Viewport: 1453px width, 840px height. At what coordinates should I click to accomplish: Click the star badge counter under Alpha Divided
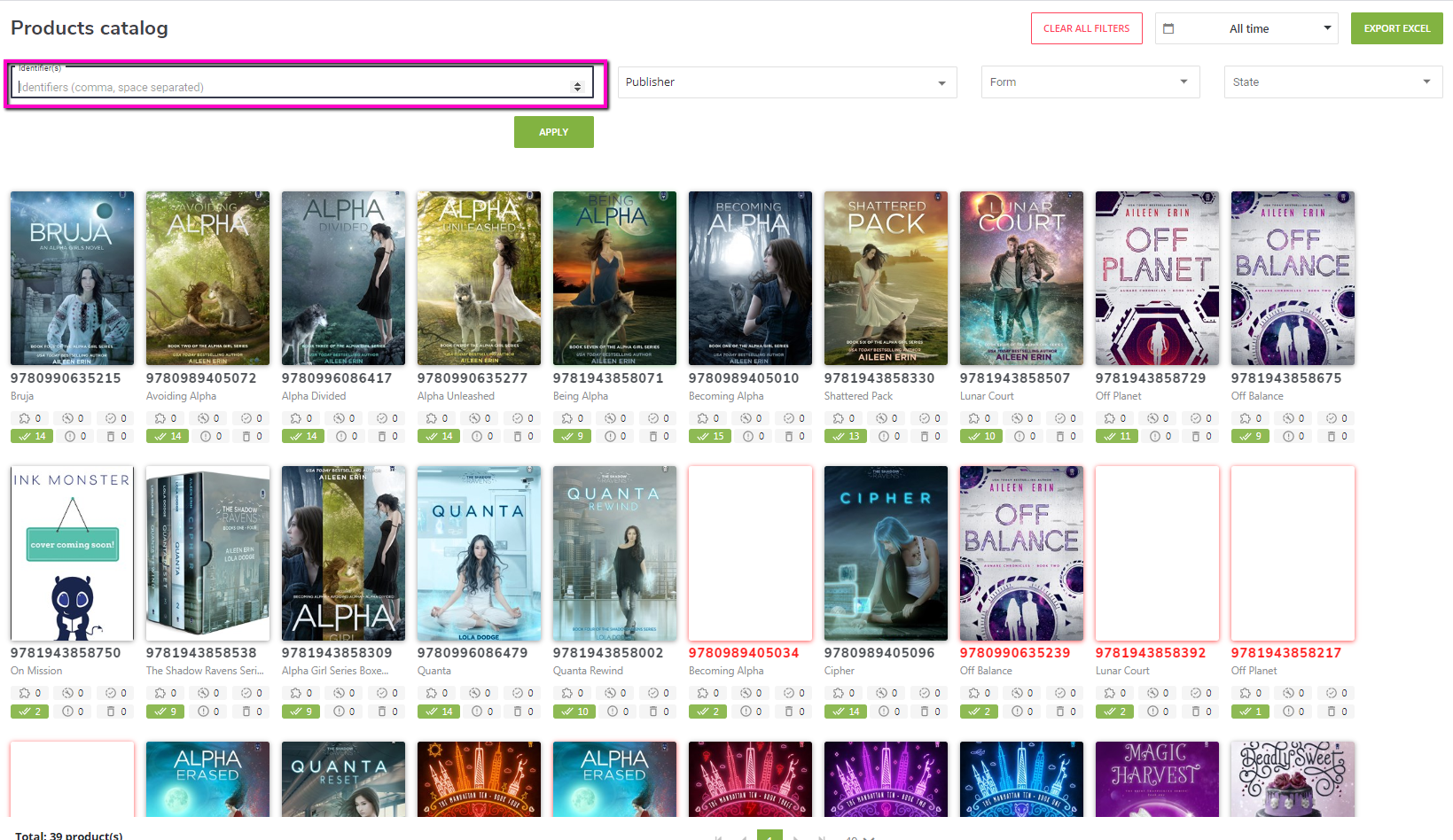(302, 418)
